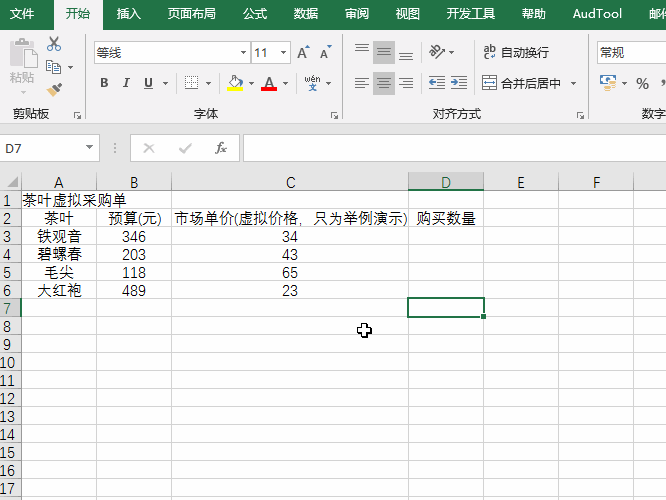This screenshot has width=666, height=500.
Task: Toggle bold formatting
Action: [x=104, y=83]
